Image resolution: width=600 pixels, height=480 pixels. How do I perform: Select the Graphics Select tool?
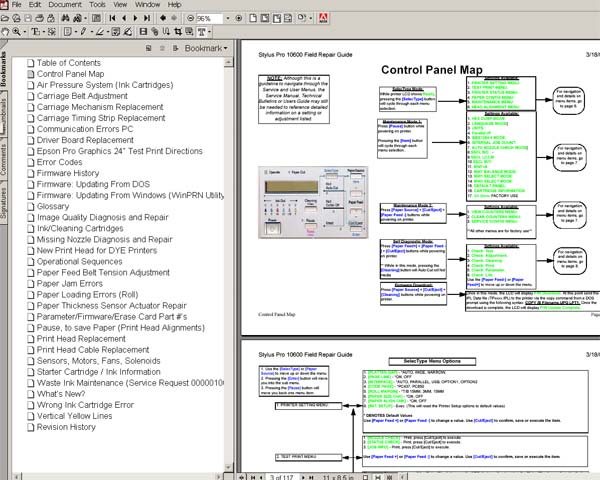tap(52, 31)
